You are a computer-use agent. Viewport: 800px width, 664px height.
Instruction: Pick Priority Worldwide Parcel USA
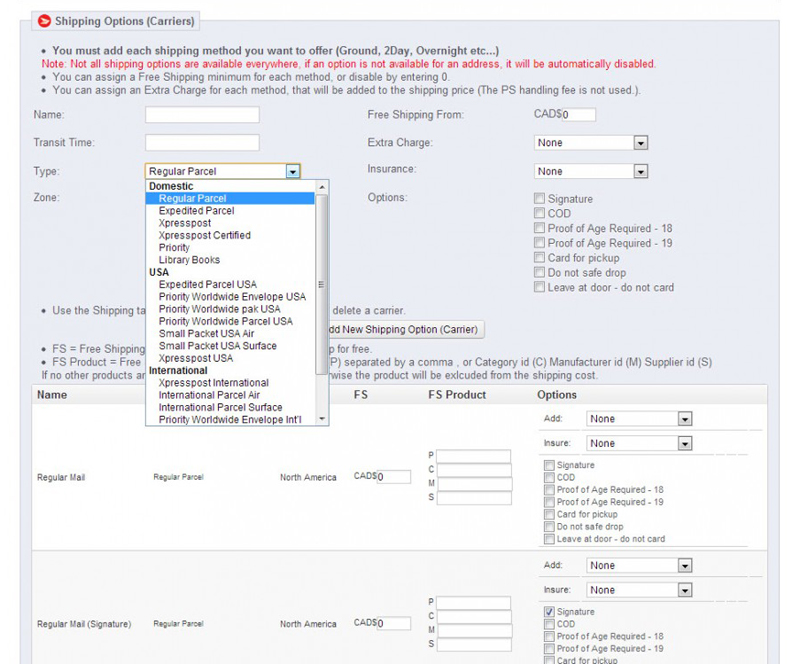(x=226, y=321)
